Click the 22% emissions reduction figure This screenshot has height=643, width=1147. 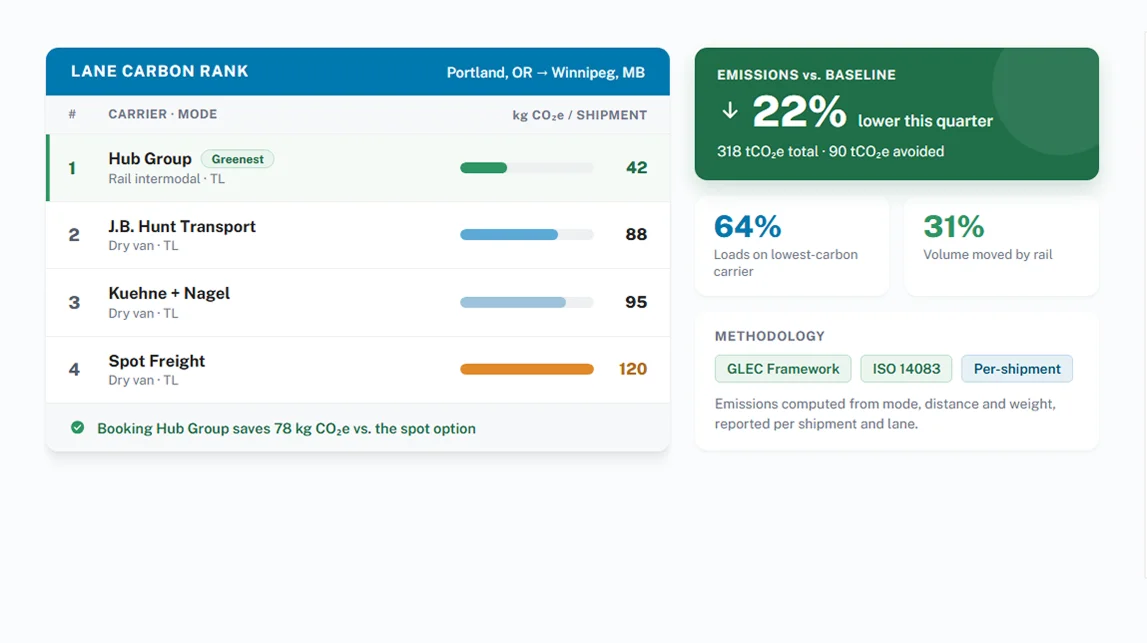click(x=799, y=112)
